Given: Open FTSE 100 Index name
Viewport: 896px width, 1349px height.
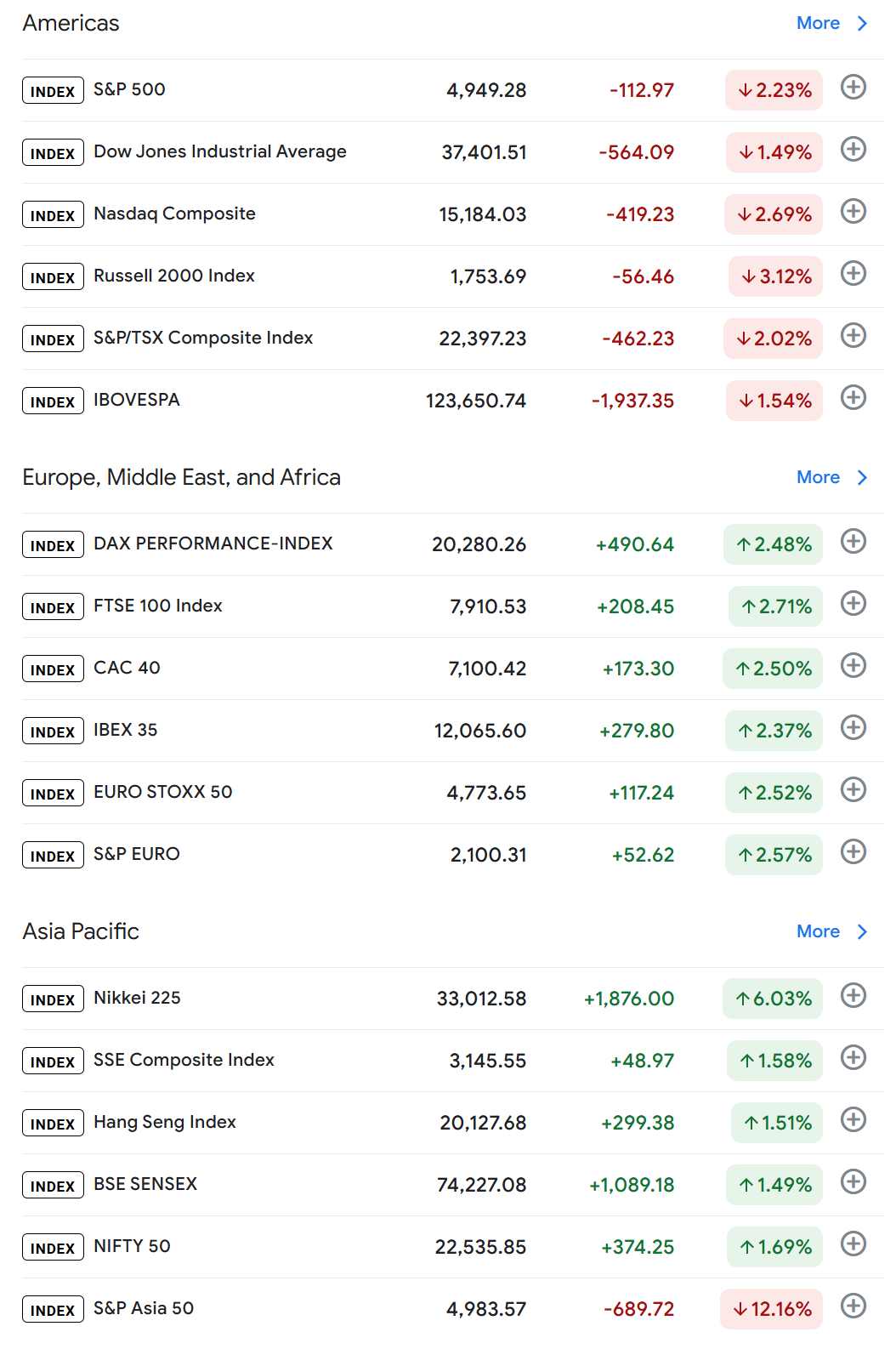Looking at the screenshot, I should click(158, 606).
